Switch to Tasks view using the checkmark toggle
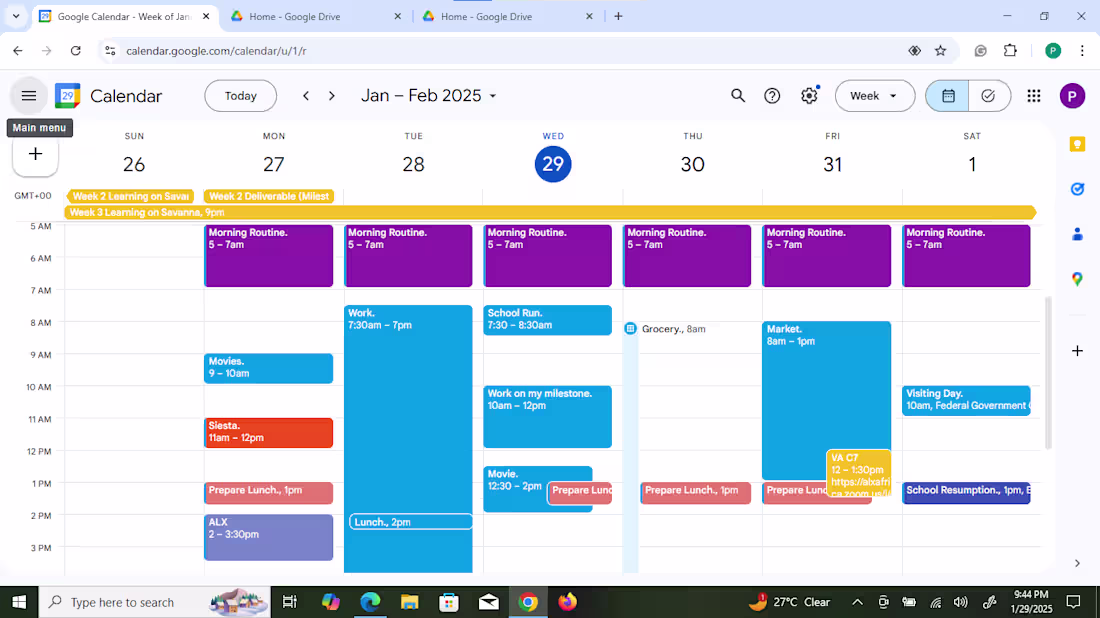Viewport: 1100px width, 618px height. 989,95
